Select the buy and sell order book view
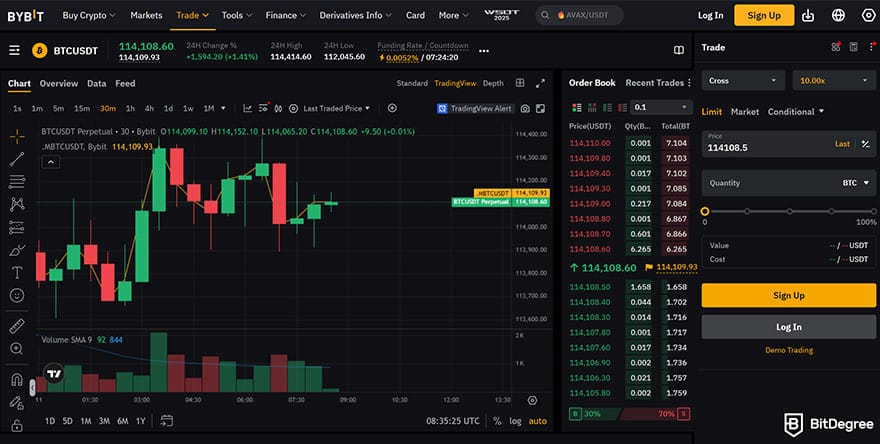 [576, 107]
